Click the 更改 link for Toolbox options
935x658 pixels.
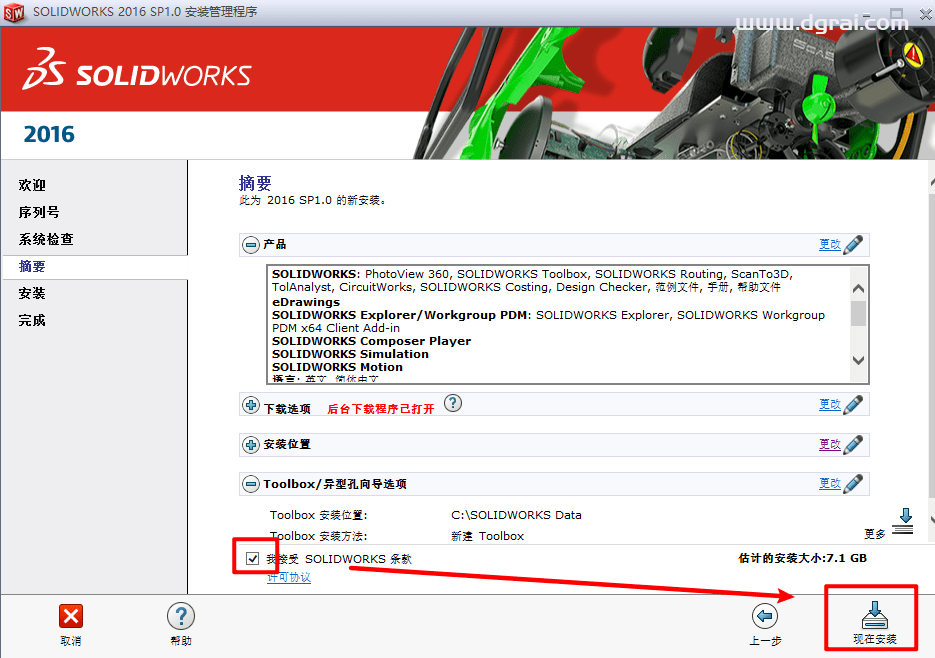(x=829, y=483)
